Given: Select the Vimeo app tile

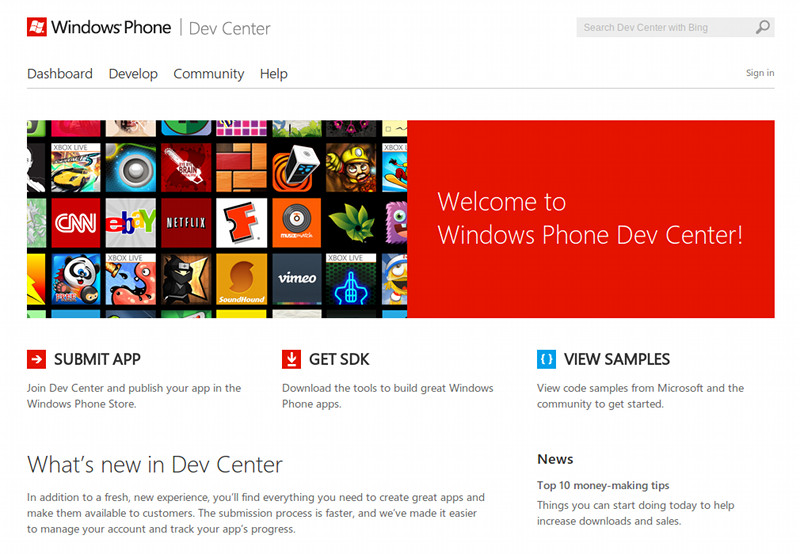Looking at the screenshot, I should coord(296,279).
